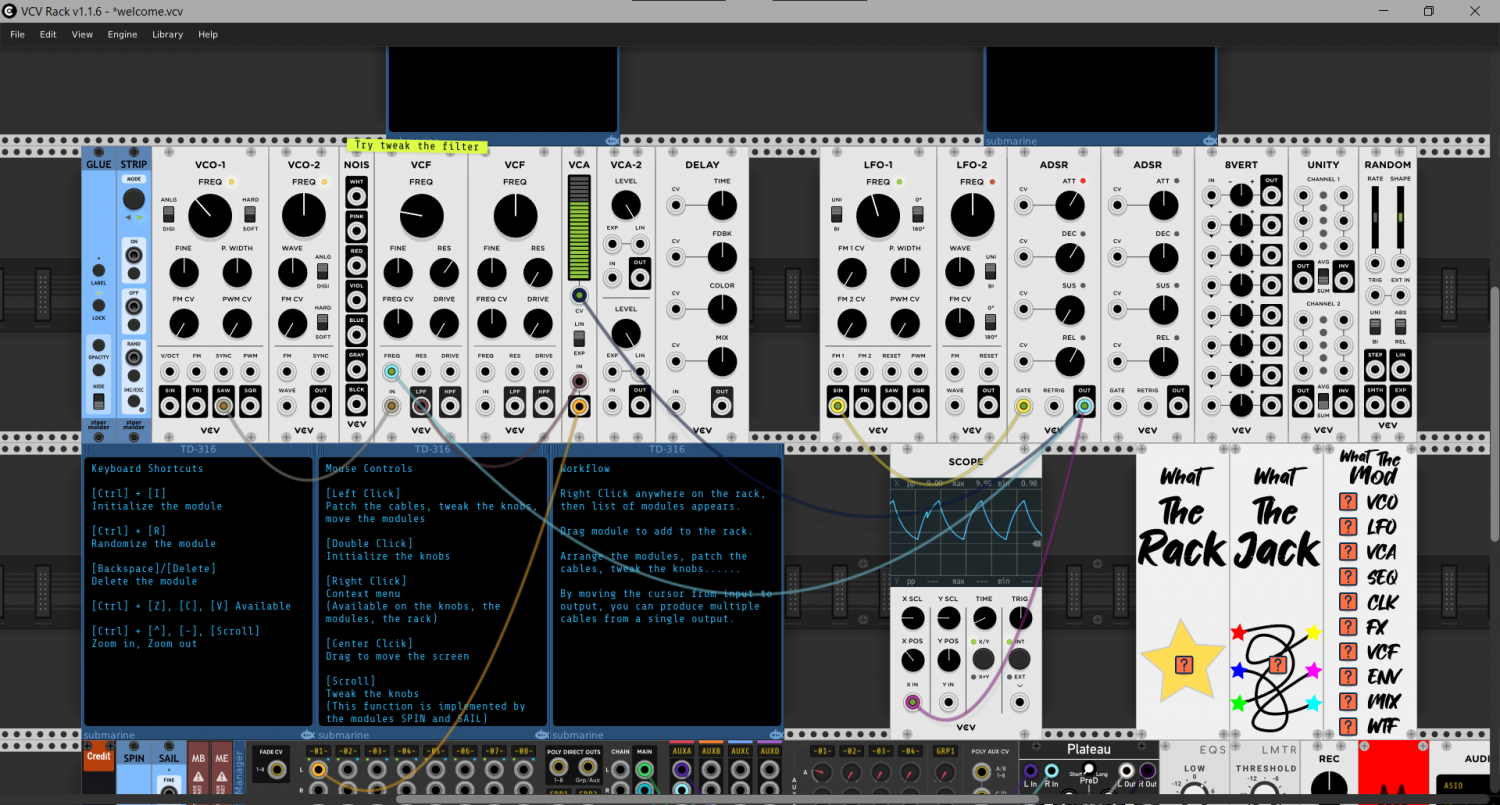Open the Edit menu
The image size is (1500, 805).
point(48,34)
